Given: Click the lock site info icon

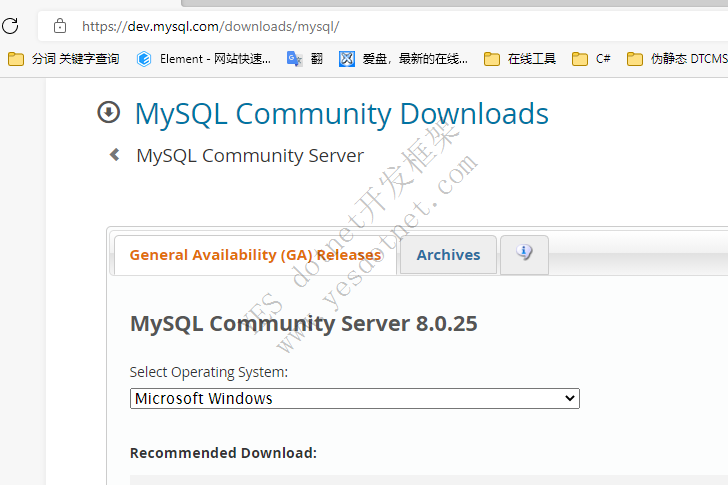Looking at the screenshot, I should pyautogui.click(x=60, y=26).
